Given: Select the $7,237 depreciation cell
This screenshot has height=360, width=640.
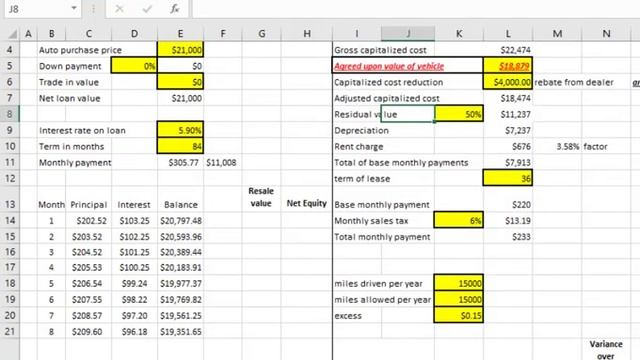Looking at the screenshot, I should pos(508,130).
